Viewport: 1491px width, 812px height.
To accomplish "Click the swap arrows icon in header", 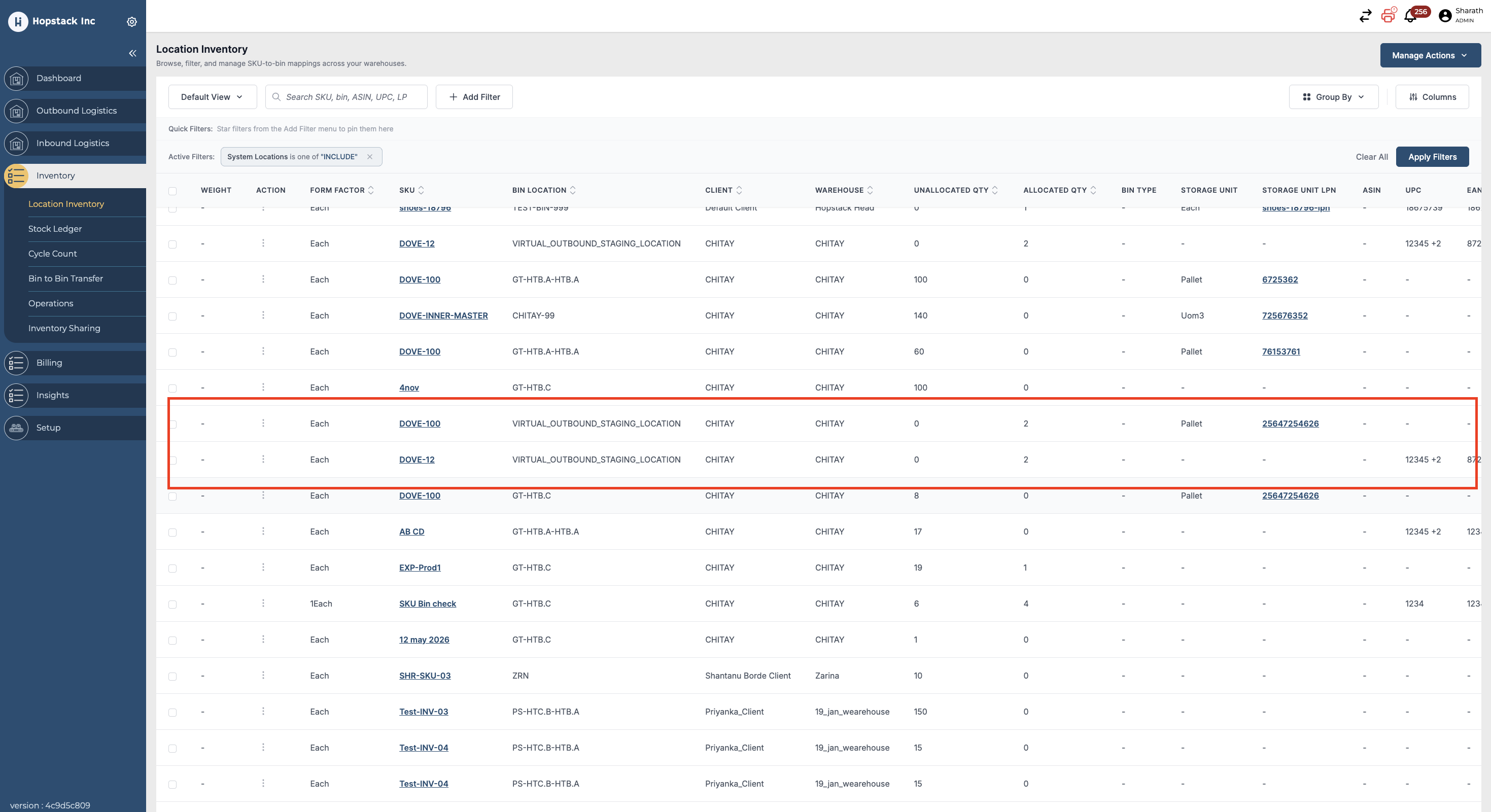I will [x=1365, y=16].
